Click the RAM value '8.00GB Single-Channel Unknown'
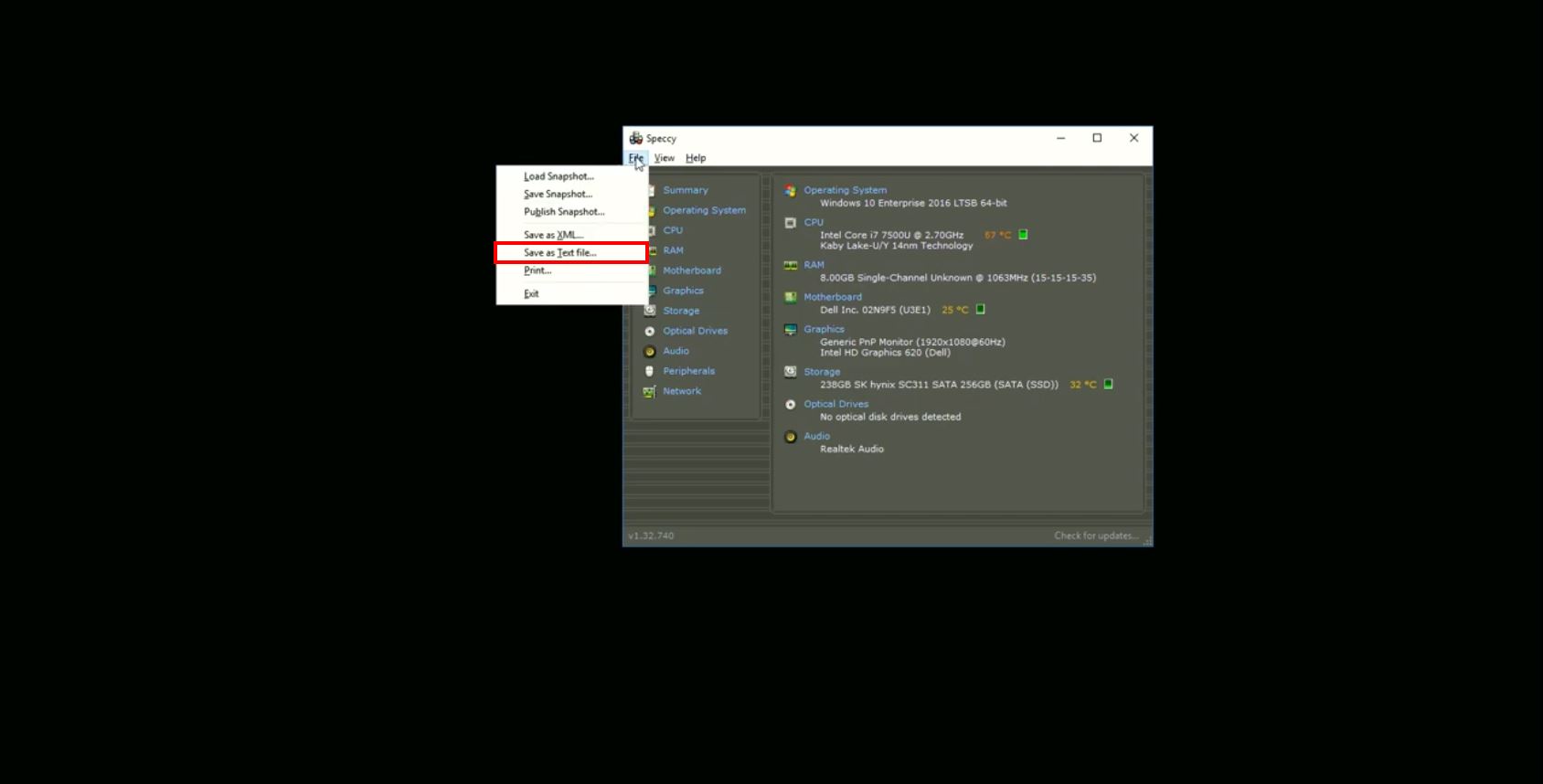Viewport: 1543px width, 784px height. click(x=896, y=278)
